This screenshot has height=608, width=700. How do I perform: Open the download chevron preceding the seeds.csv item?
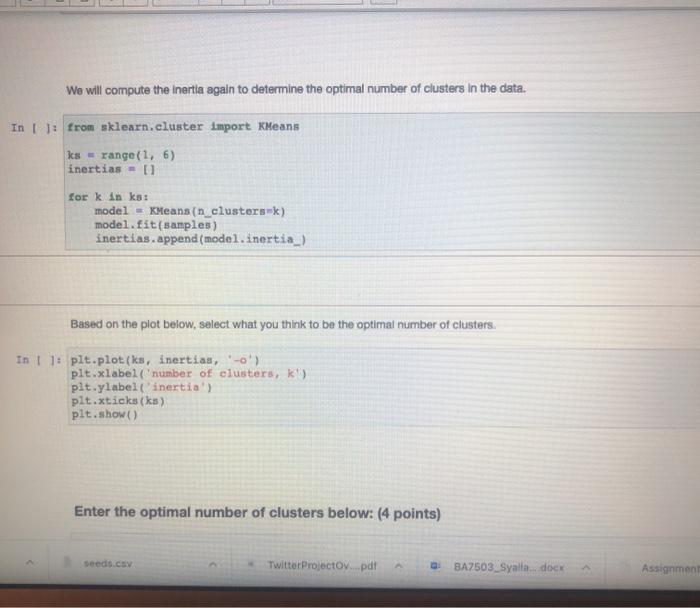[x=29, y=562]
